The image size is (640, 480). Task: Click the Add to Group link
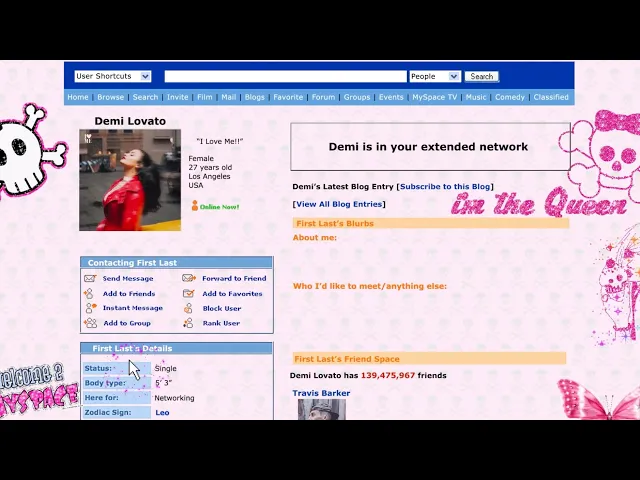click(127, 323)
